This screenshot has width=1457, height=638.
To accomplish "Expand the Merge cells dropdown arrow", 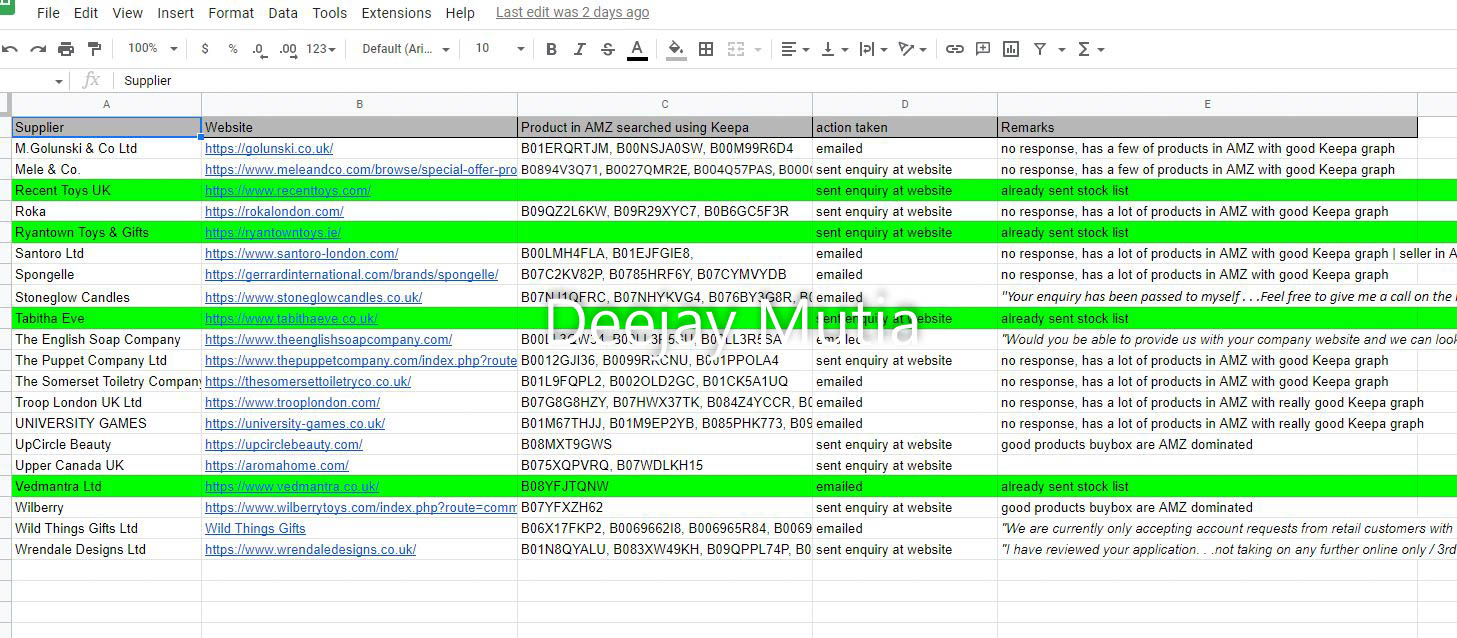I will [757, 49].
